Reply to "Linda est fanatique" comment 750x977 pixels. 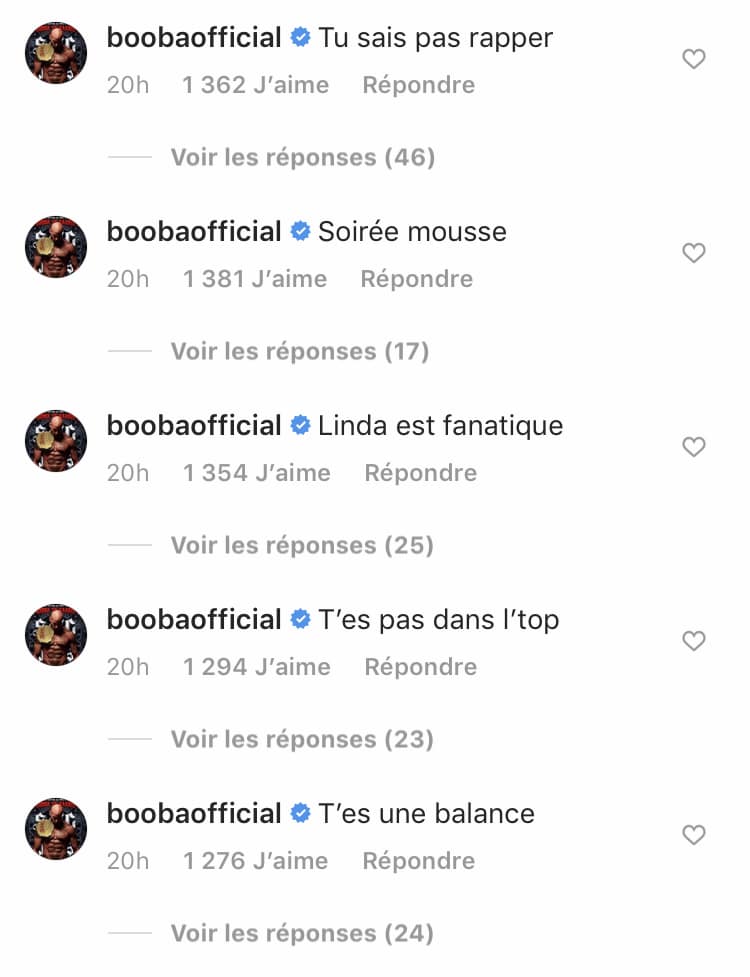420,473
